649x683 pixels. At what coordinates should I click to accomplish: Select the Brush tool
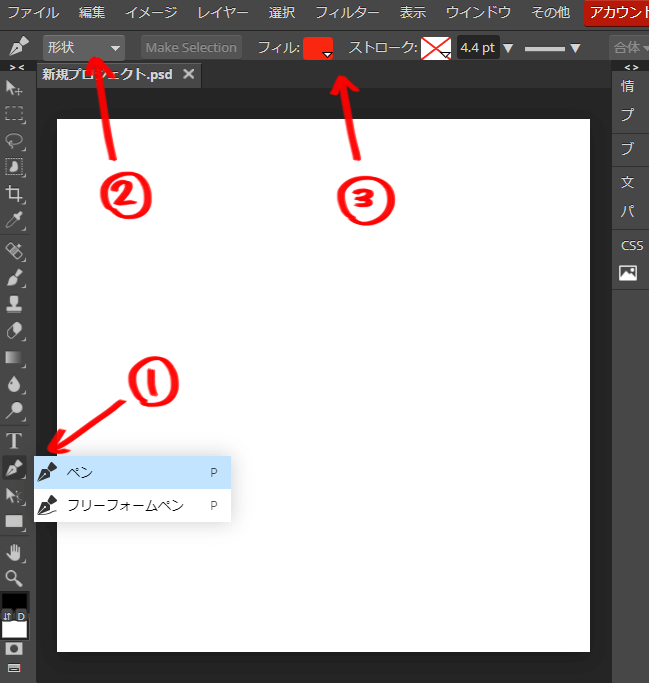14,278
